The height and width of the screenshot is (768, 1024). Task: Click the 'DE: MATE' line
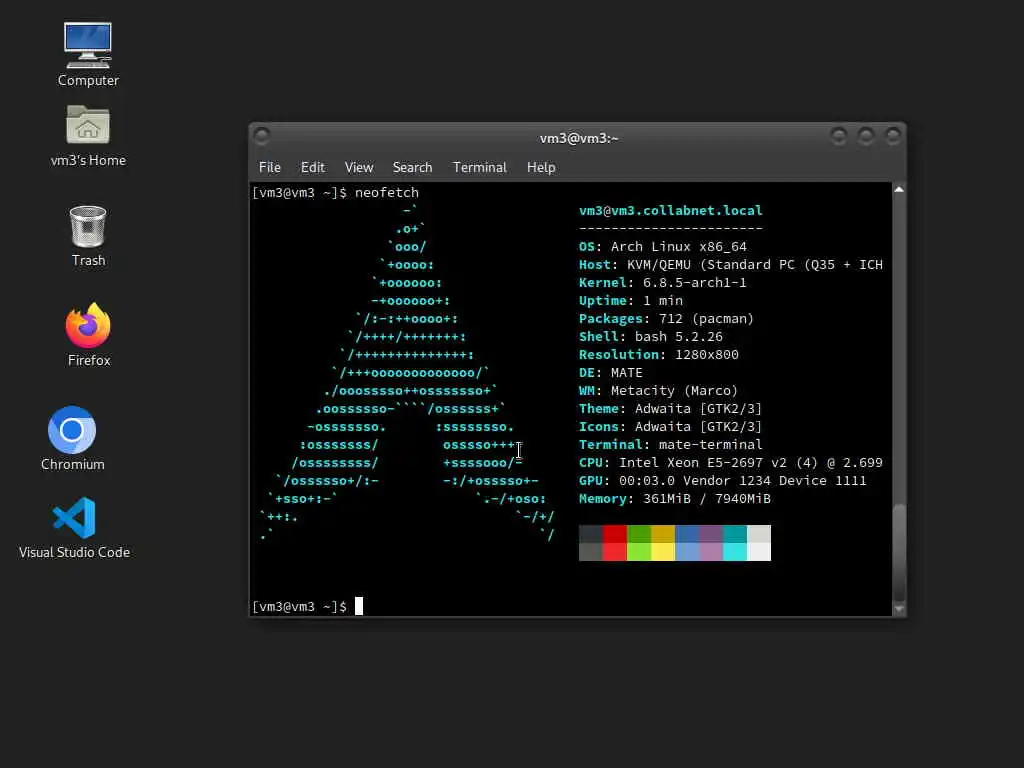pos(611,373)
